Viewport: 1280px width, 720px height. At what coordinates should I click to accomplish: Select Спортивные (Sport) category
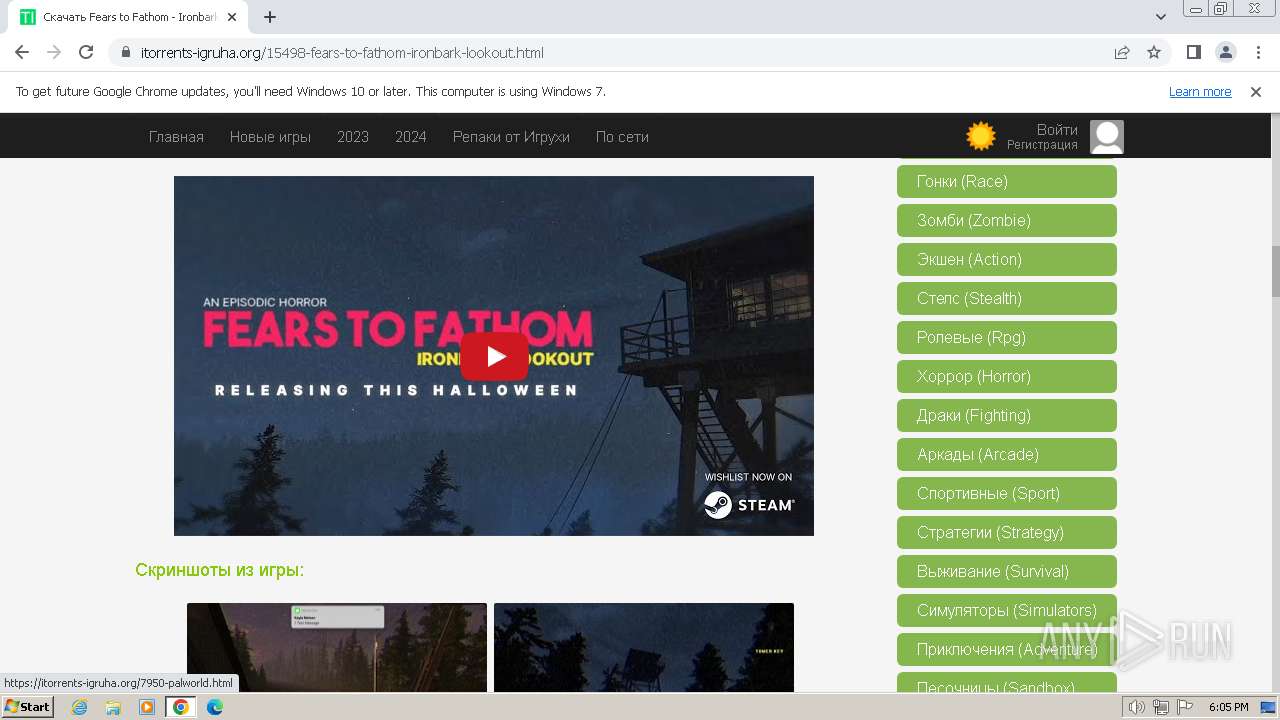1007,493
